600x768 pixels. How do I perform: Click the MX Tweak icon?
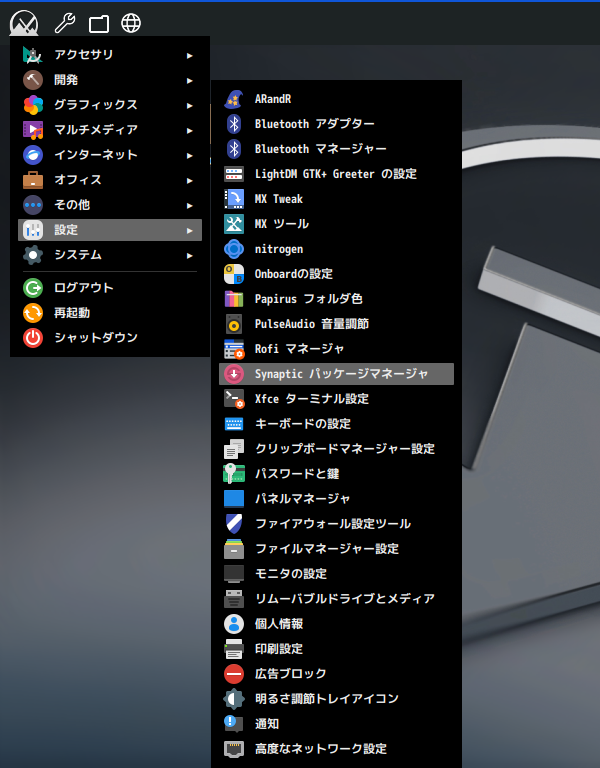234,199
